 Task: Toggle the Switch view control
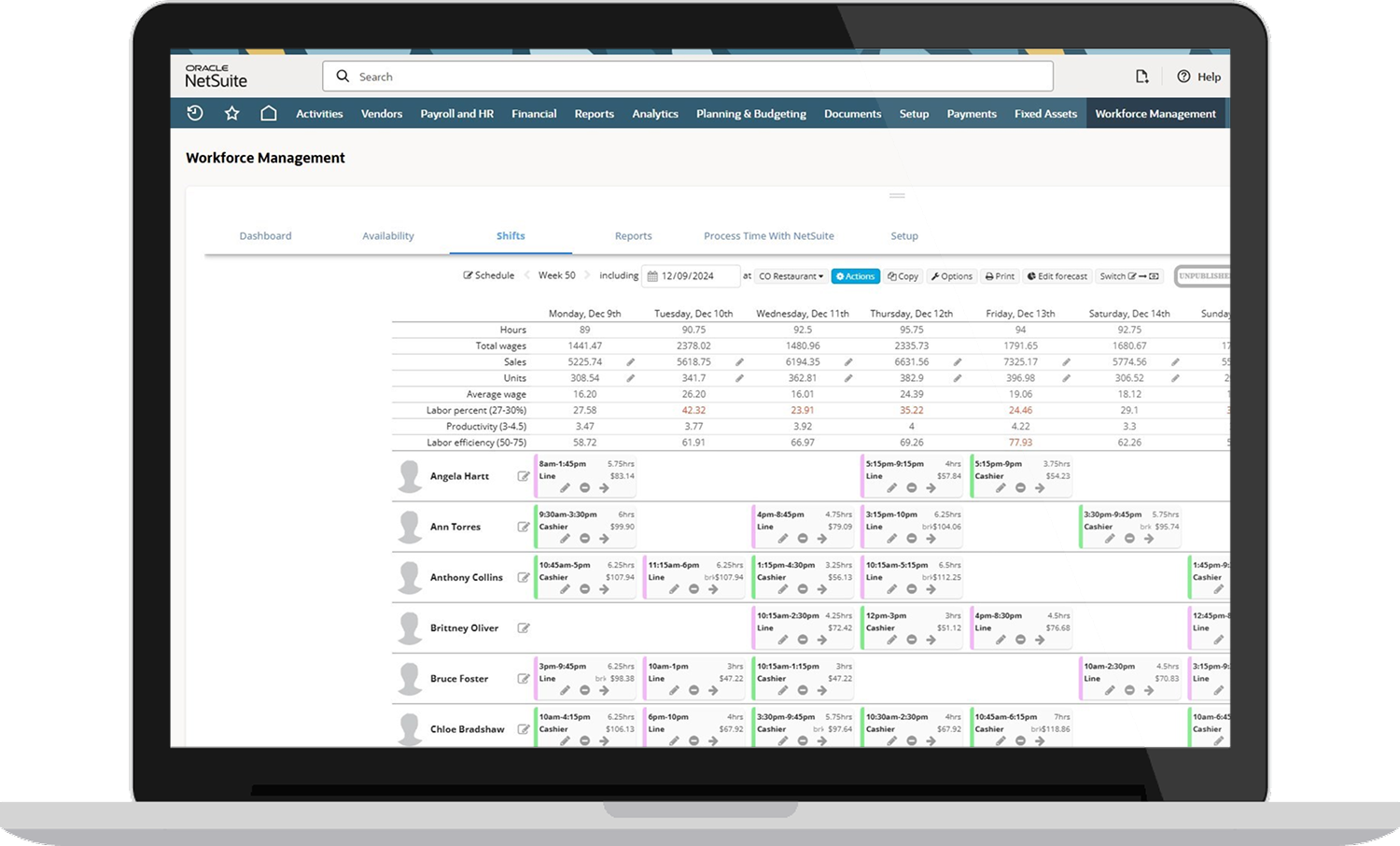click(1128, 275)
